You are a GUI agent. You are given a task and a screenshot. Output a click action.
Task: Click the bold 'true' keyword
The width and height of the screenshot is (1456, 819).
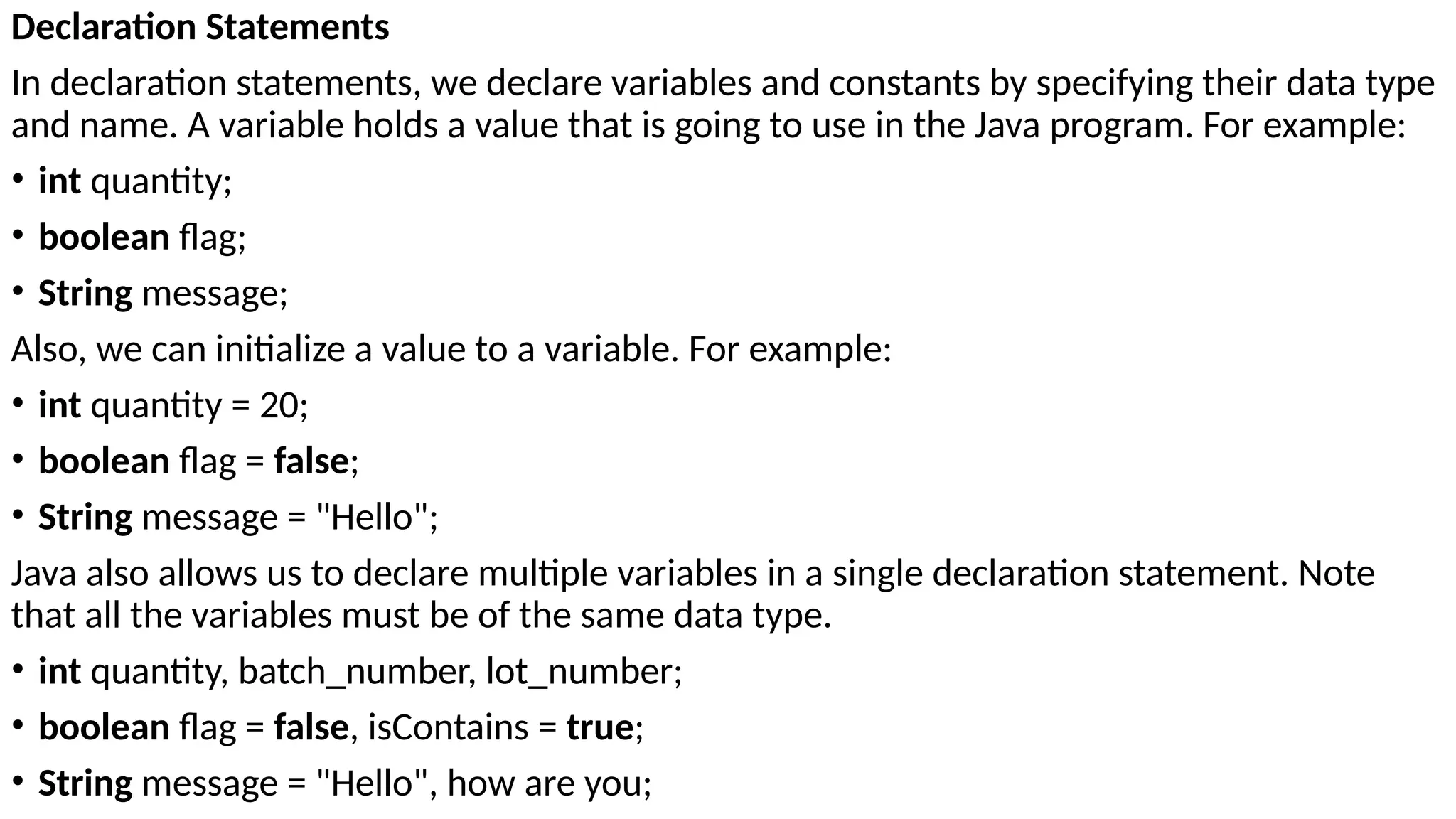600,727
